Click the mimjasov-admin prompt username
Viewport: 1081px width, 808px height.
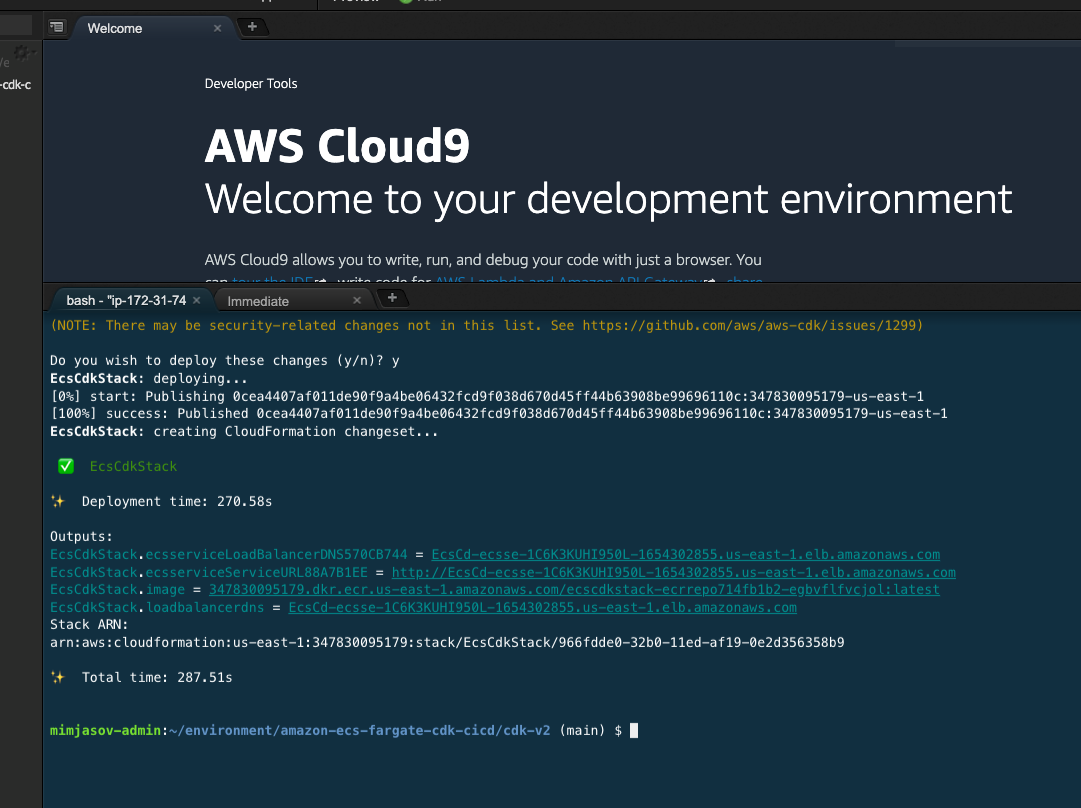click(x=105, y=731)
